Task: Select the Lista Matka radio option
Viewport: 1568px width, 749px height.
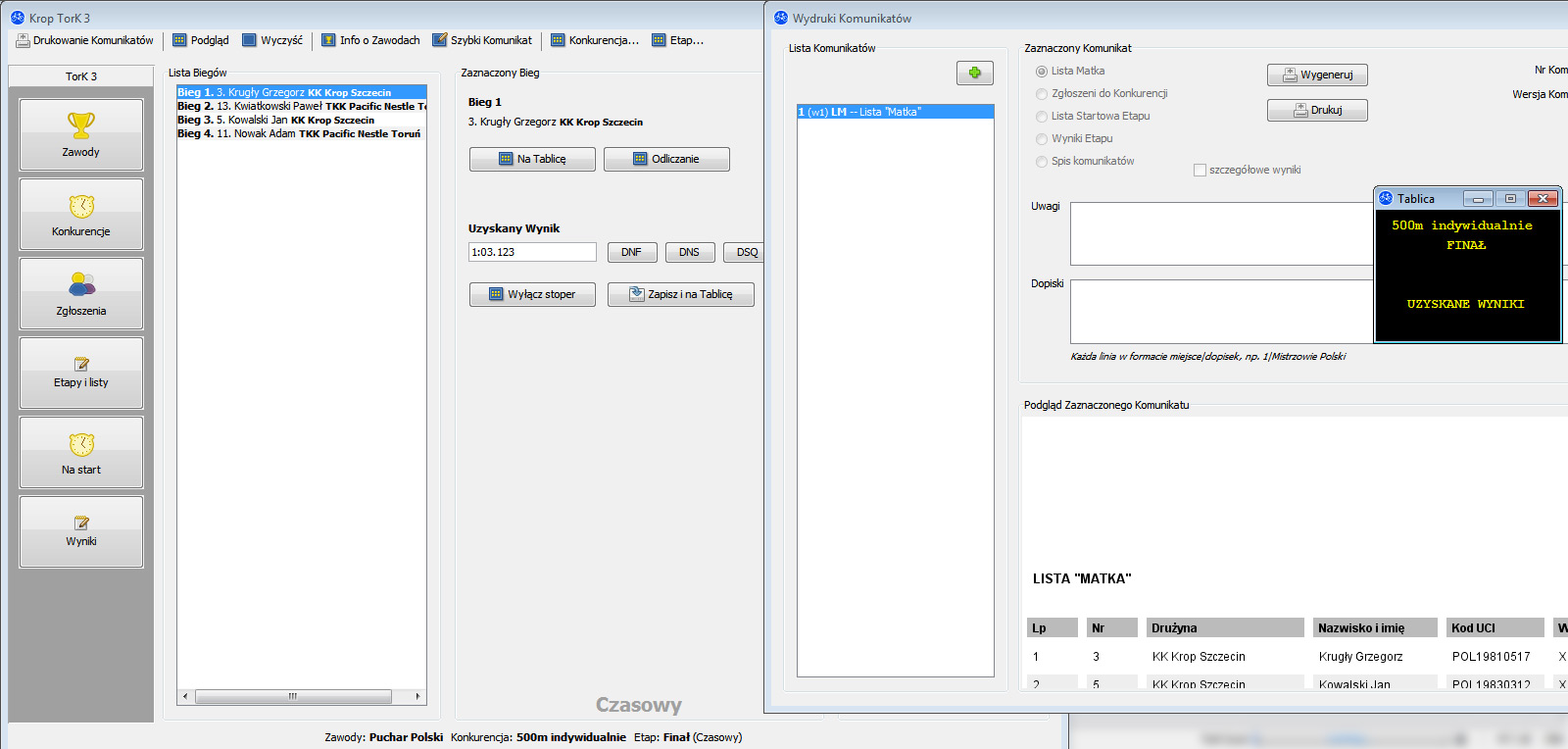Action: tap(1042, 72)
